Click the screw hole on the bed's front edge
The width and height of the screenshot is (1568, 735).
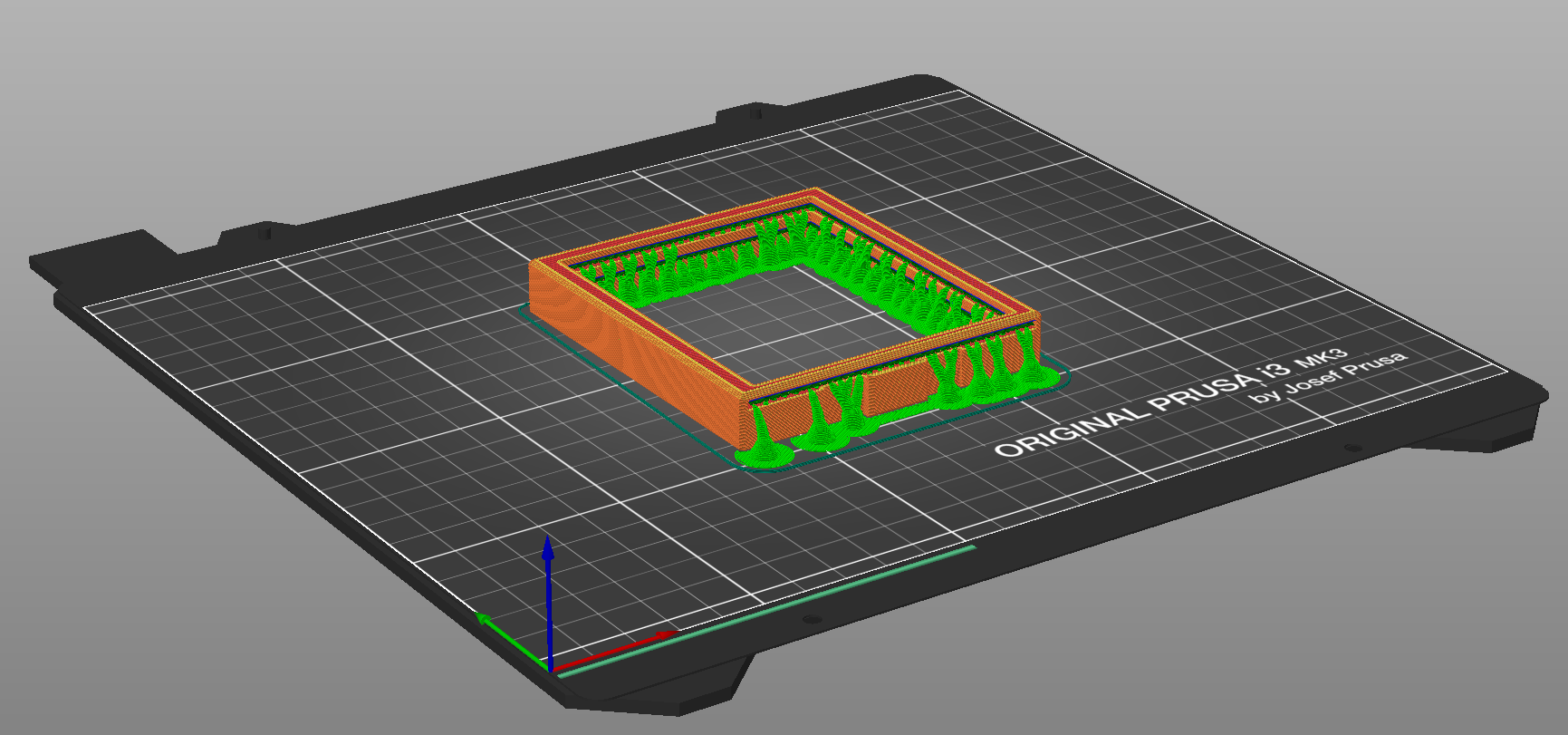point(811,620)
